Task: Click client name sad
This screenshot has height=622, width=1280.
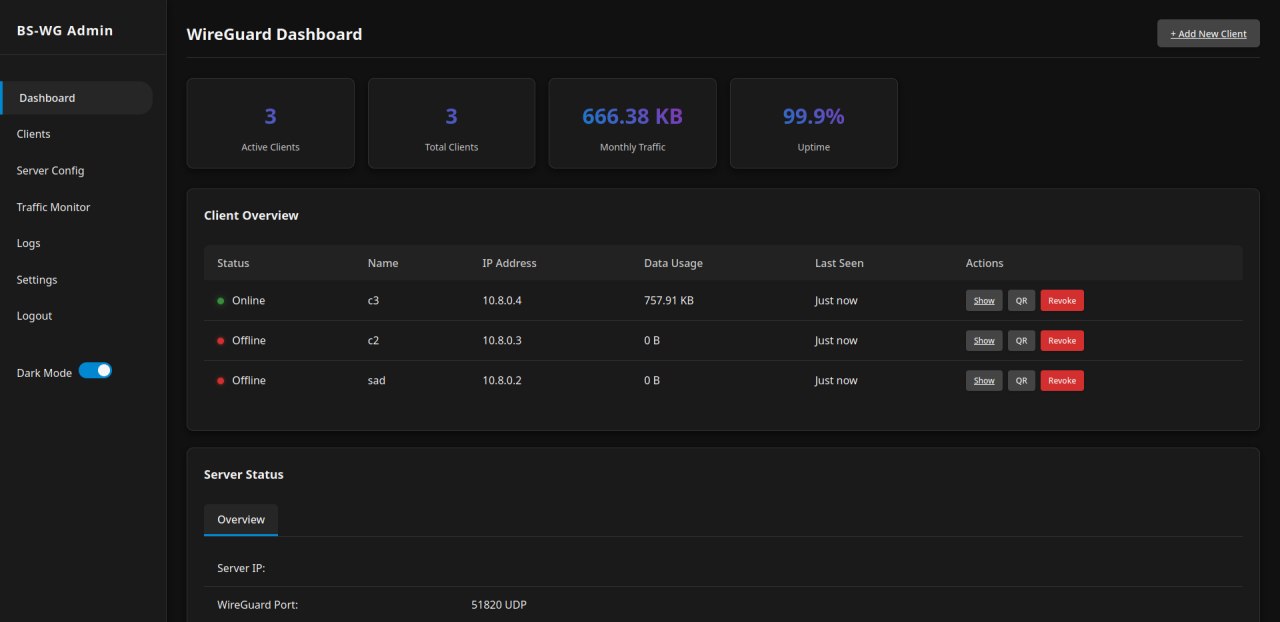Action: tap(377, 380)
